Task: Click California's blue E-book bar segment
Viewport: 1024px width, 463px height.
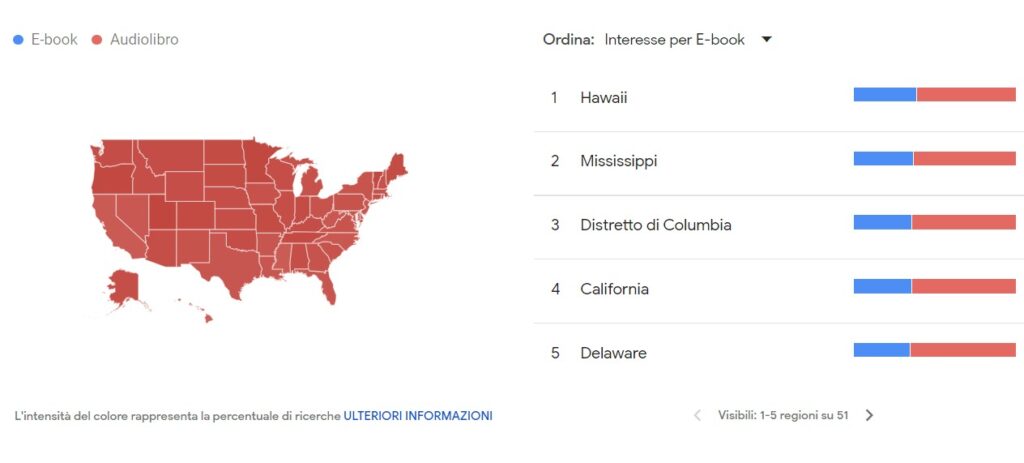Action: point(882,286)
